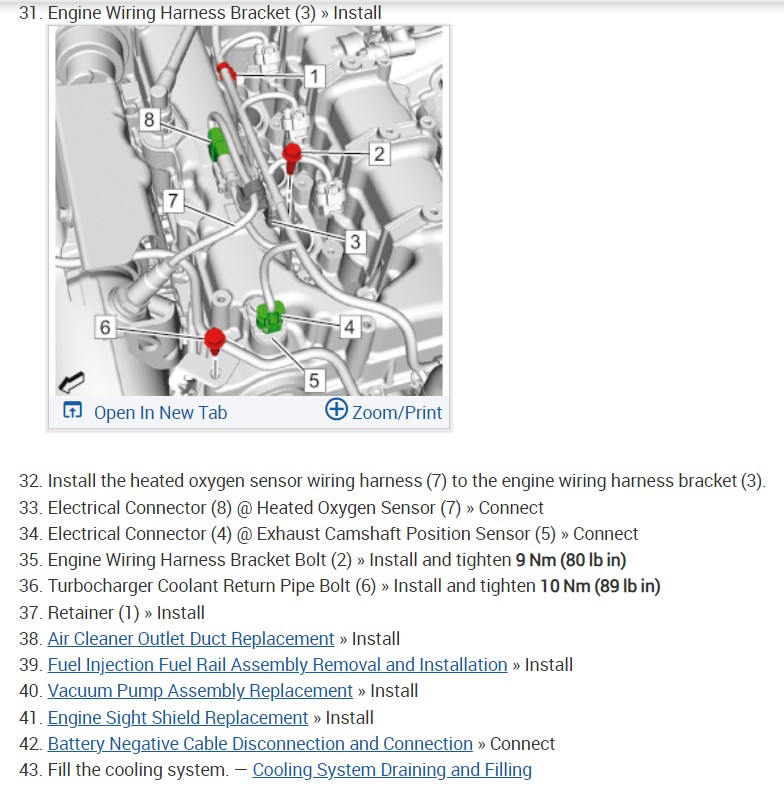Click the engine wiring harness diagram image
The width and height of the screenshot is (784, 804).
[x=249, y=211]
